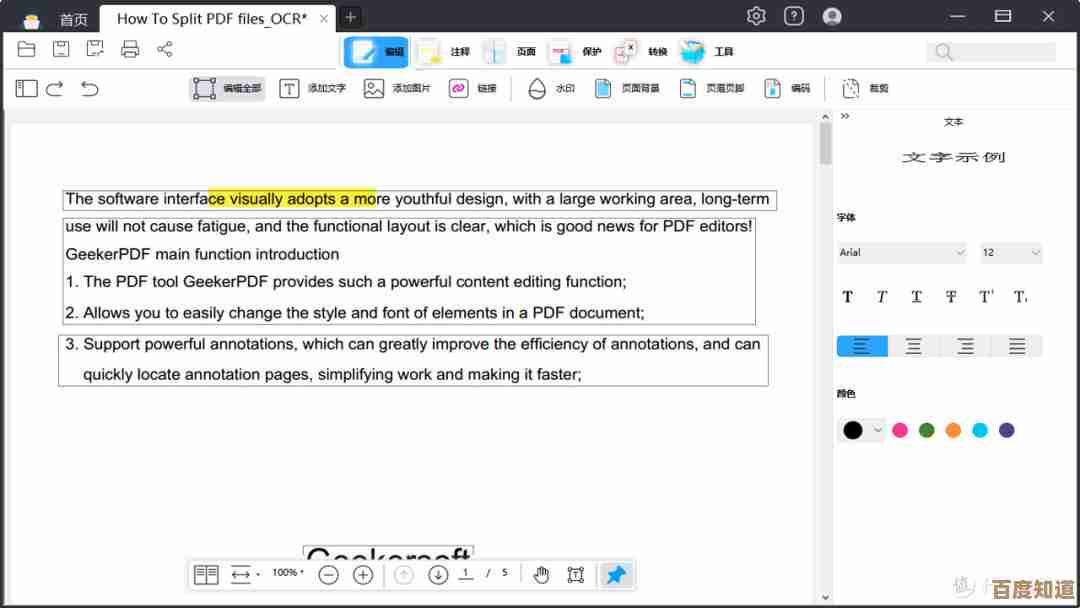Viewport: 1080px width, 608px height.
Task: Open the Convert (转换) tab
Action: coord(641,52)
